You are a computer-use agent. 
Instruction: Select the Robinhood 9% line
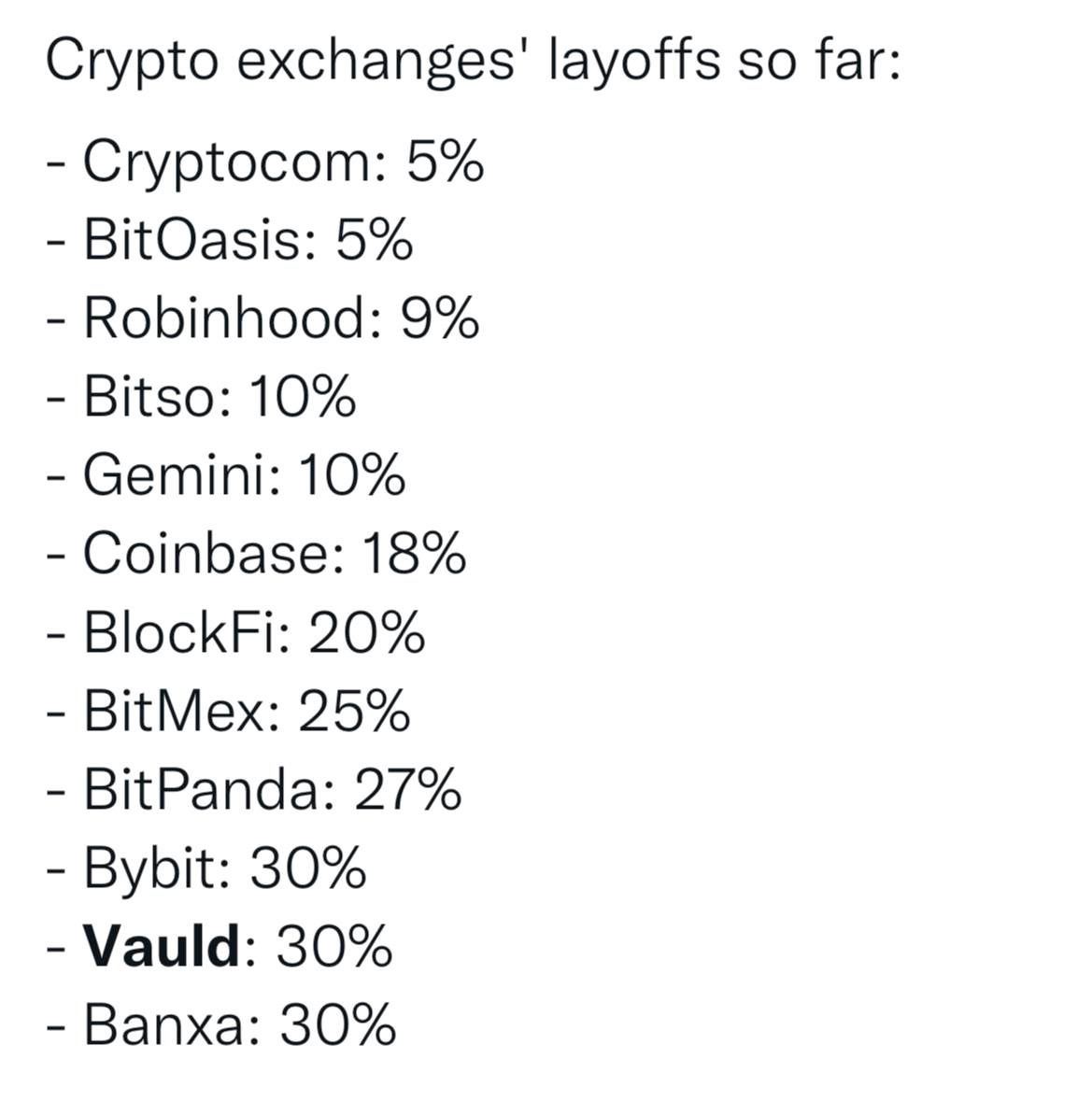[x=263, y=318]
